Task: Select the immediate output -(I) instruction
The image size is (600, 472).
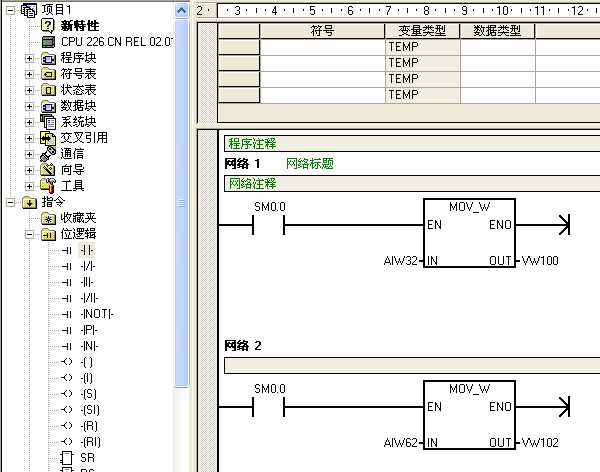Action: coord(87,378)
